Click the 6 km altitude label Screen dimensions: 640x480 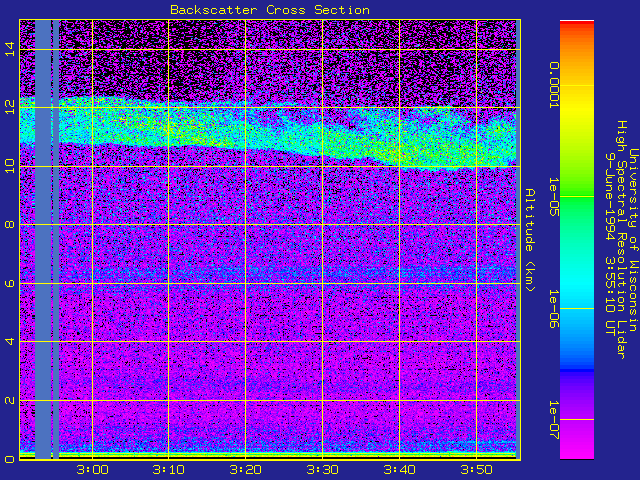10,283
